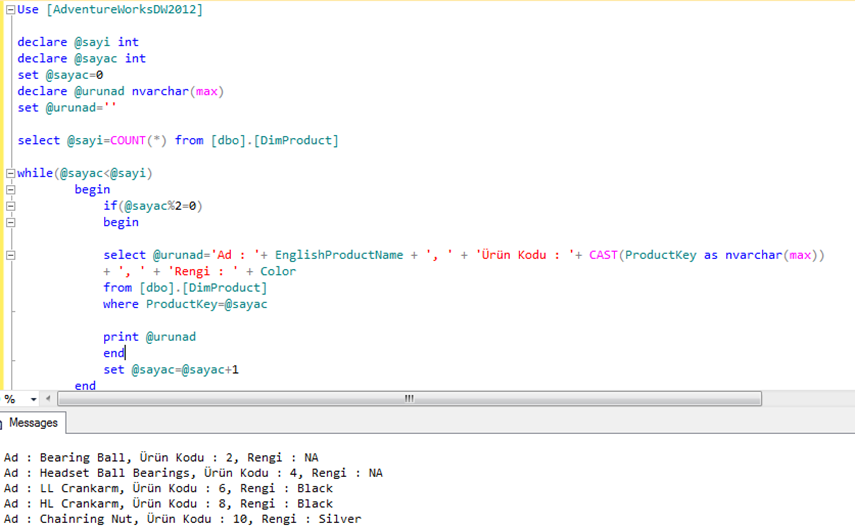The height and width of the screenshot is (528, 855).
Task: Collapse the inner begin block under if
Action: (x=10, y=223)
